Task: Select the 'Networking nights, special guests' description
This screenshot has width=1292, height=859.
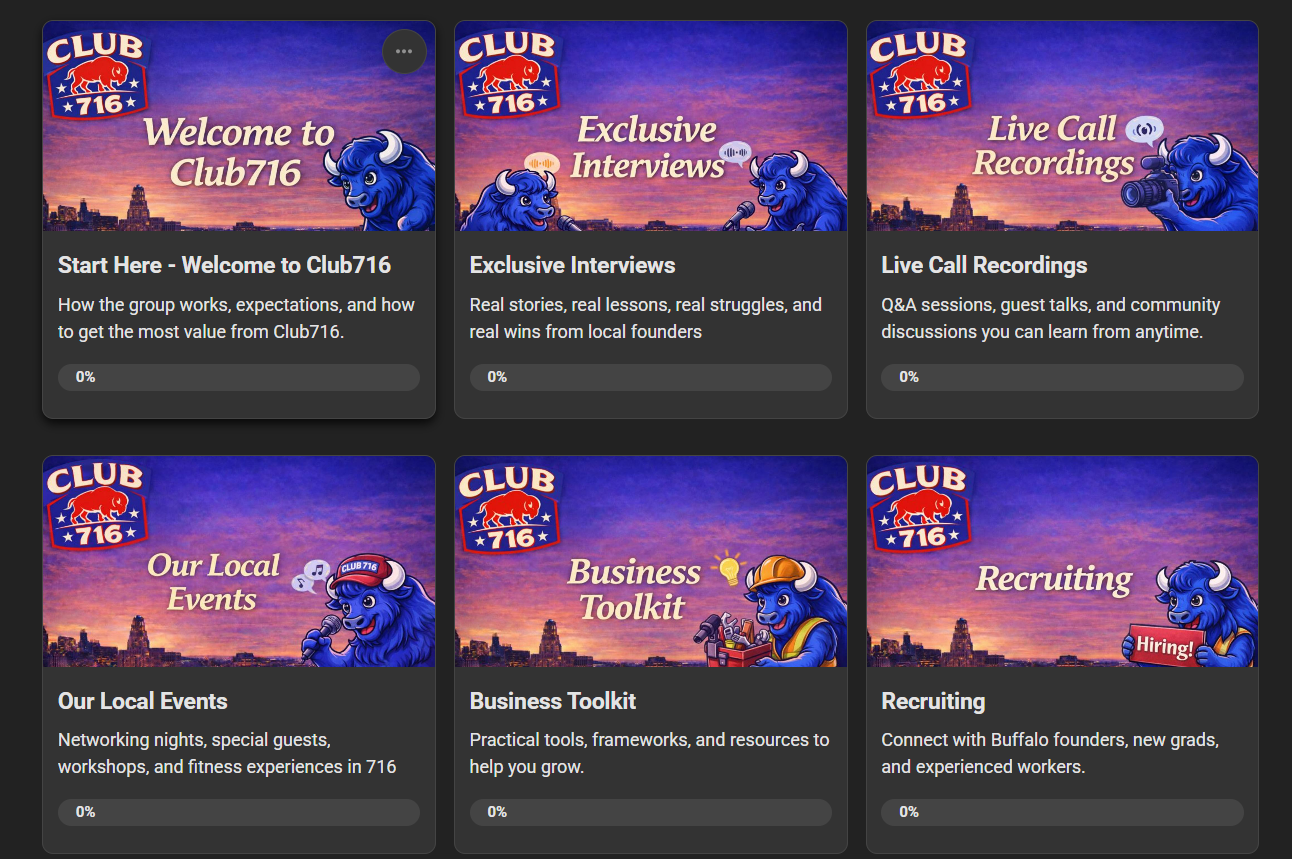Action: [x=227, y=753]
